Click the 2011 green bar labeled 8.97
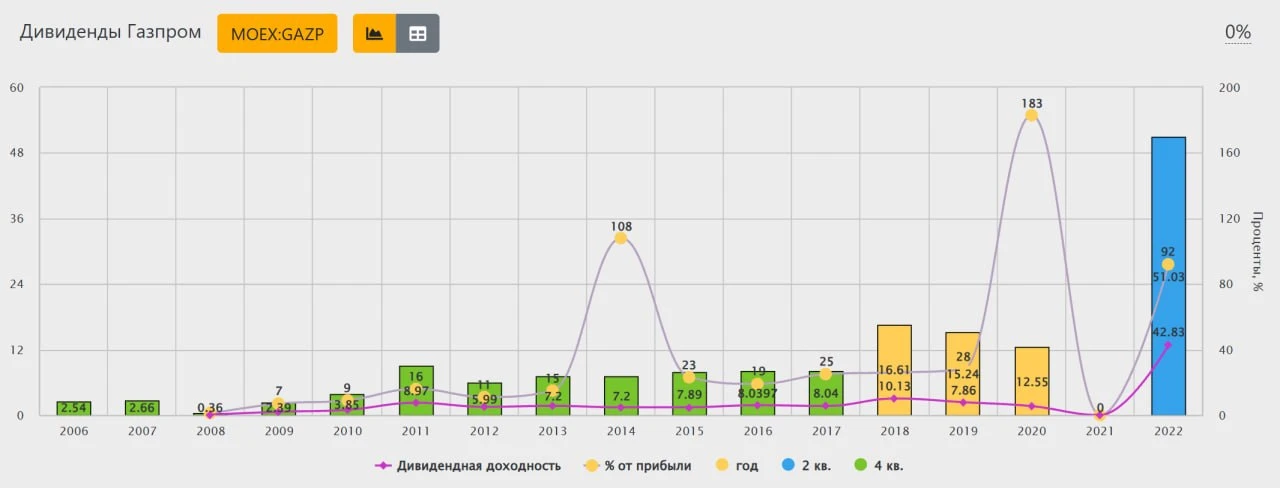This screenshot has height=488, width=1280. (x=415, y=391)
